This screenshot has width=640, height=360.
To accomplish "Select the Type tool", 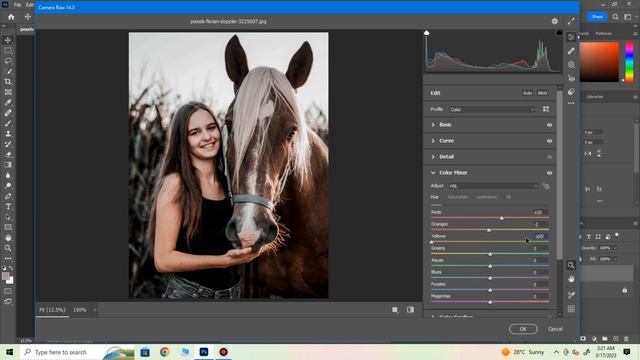I will pyautogui.click(x=8, y=207).
